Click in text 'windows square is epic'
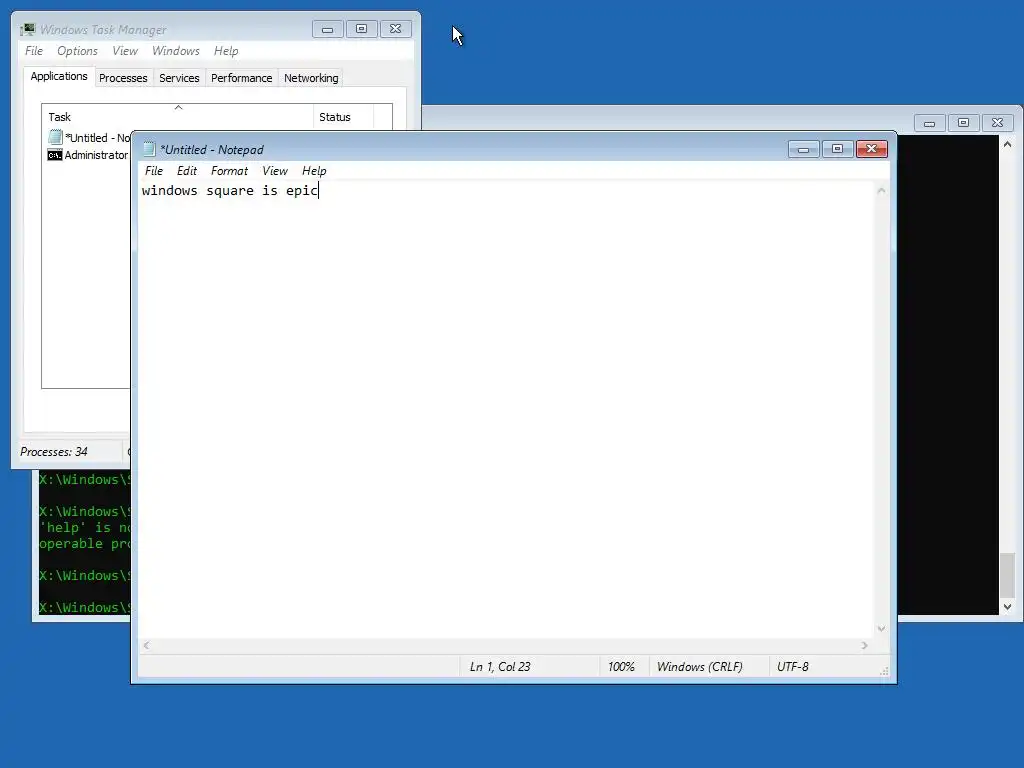The width and height of the screenshot is (1024, 768). click(x=229, y=190)
